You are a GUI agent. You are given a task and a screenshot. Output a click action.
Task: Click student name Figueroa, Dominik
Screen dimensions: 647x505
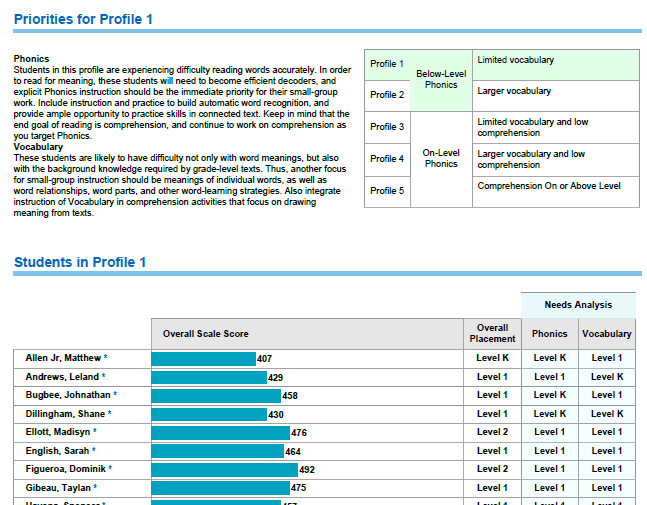coord(66,469)
